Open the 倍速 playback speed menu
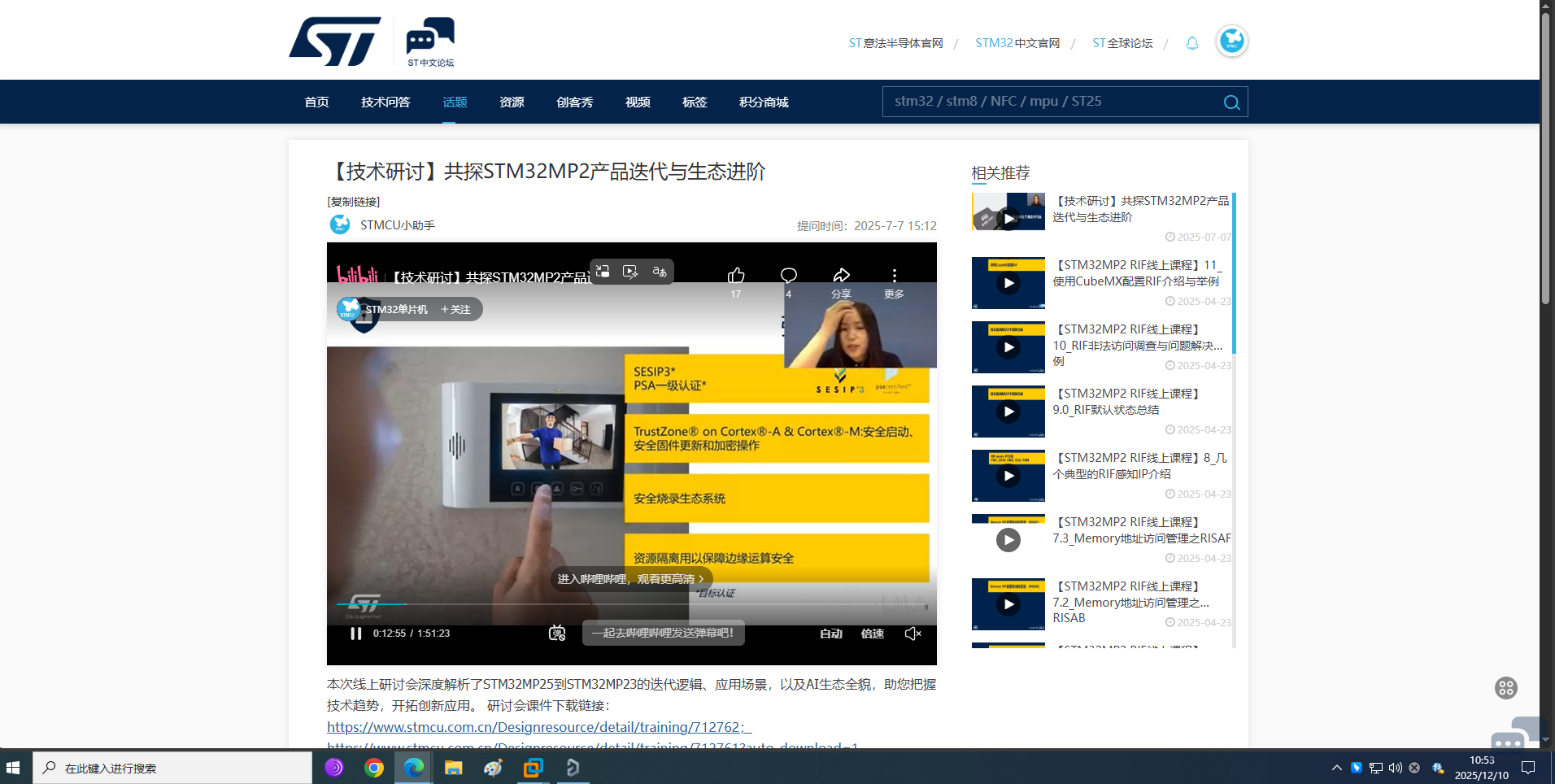Viewport: 1555px width, 784px height. [873, 634]
